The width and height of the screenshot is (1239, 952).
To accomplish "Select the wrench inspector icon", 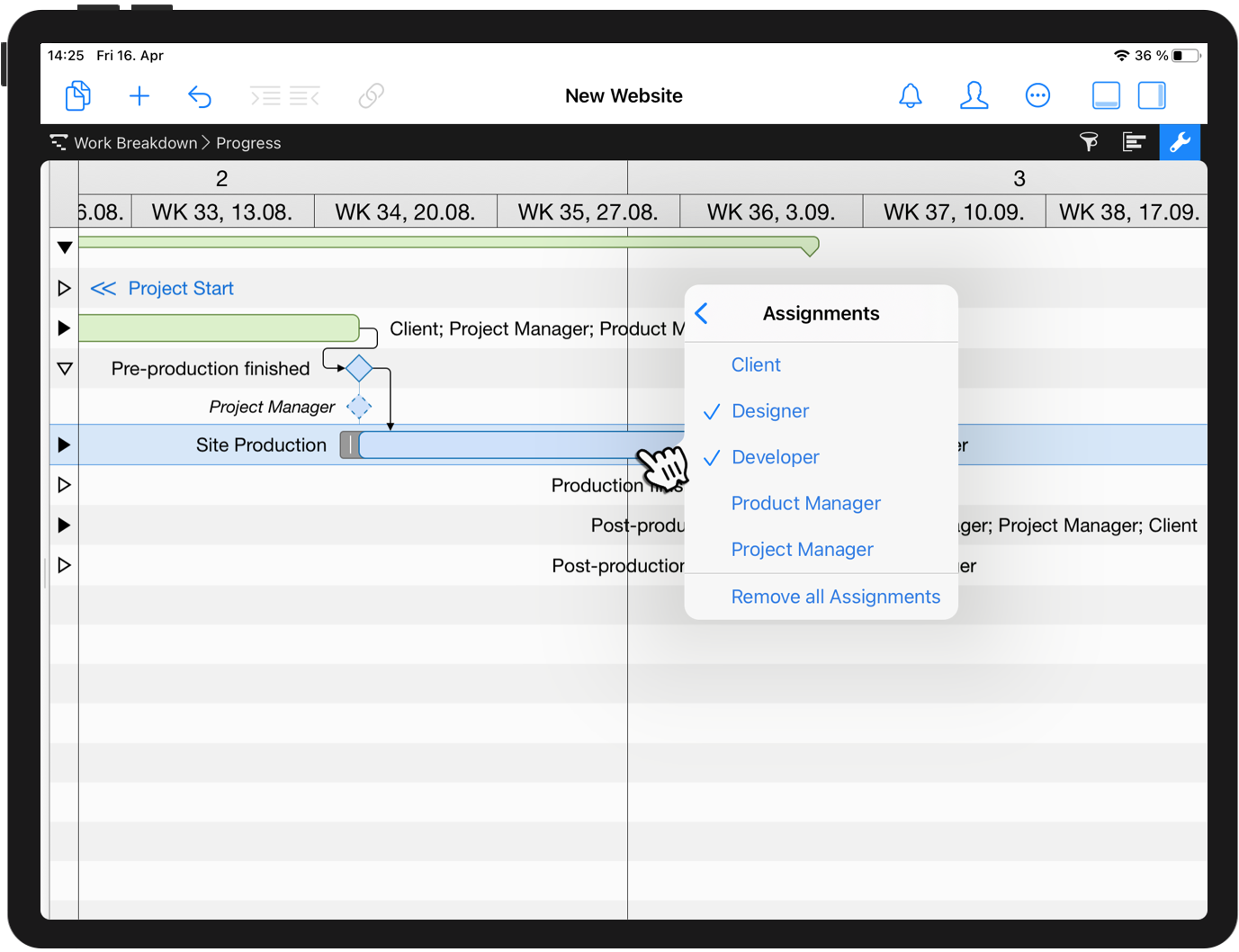I will (1180, 142).
